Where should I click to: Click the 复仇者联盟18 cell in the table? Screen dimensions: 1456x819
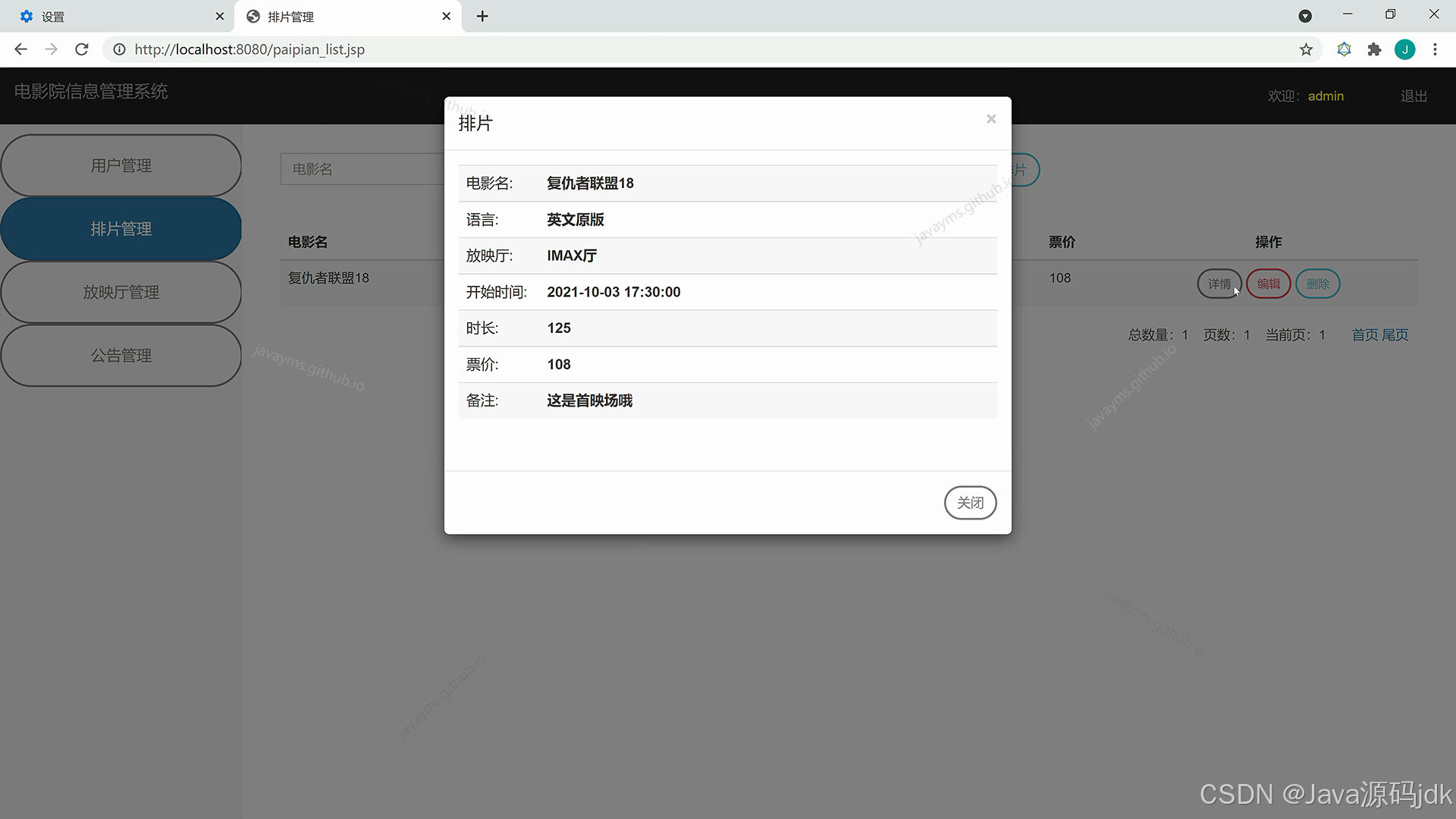pos(328,278)
